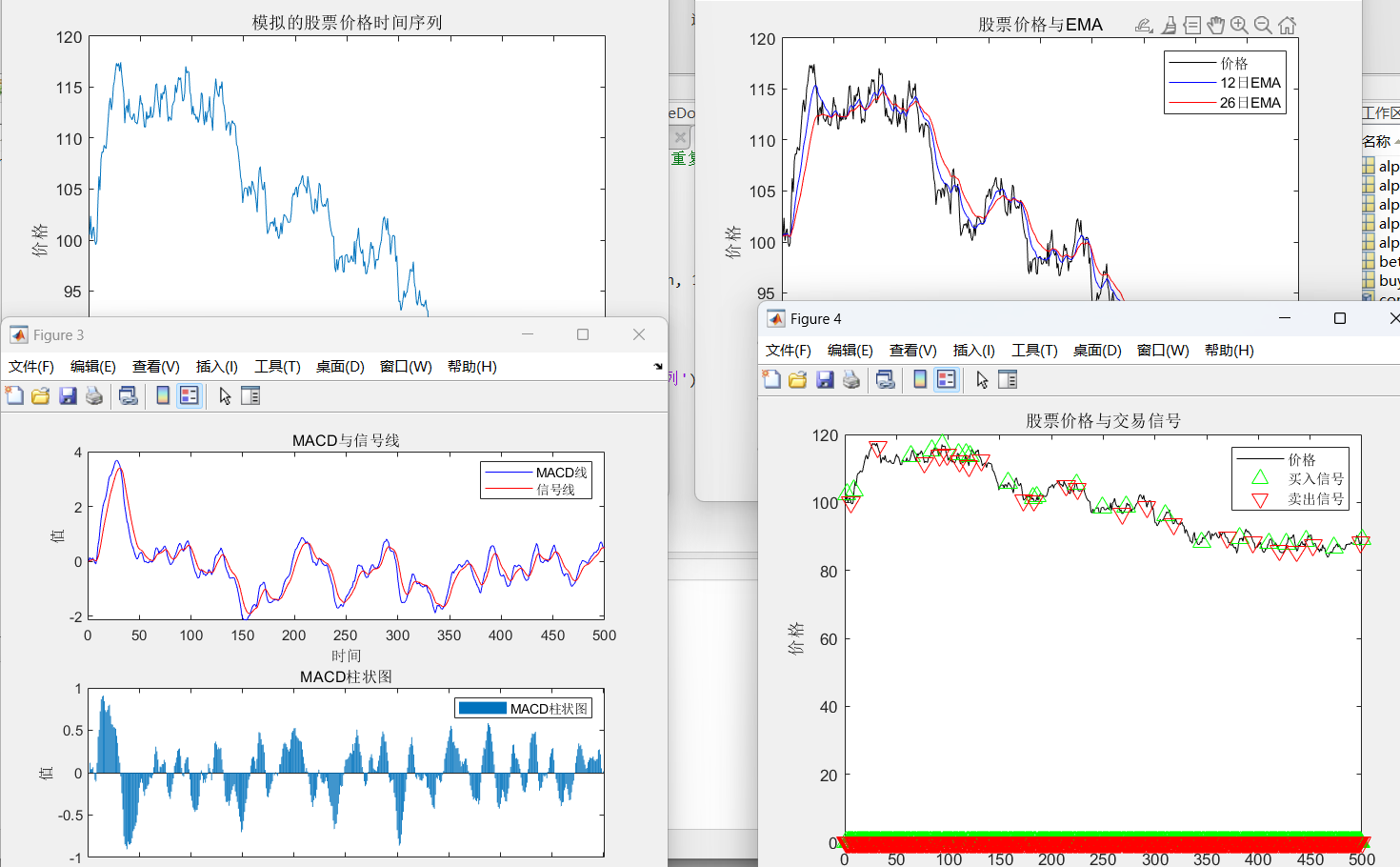This screenshot has width=1400, height=867.
Task: Click '股票价格与交易信号' plot title
Action: click(x=1103, y=420)
